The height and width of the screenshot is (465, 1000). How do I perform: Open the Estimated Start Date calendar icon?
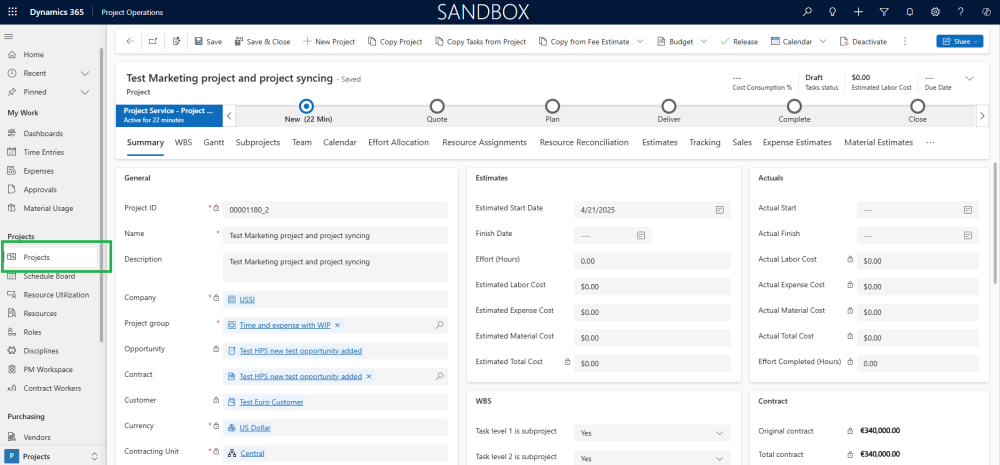[719, 209]
